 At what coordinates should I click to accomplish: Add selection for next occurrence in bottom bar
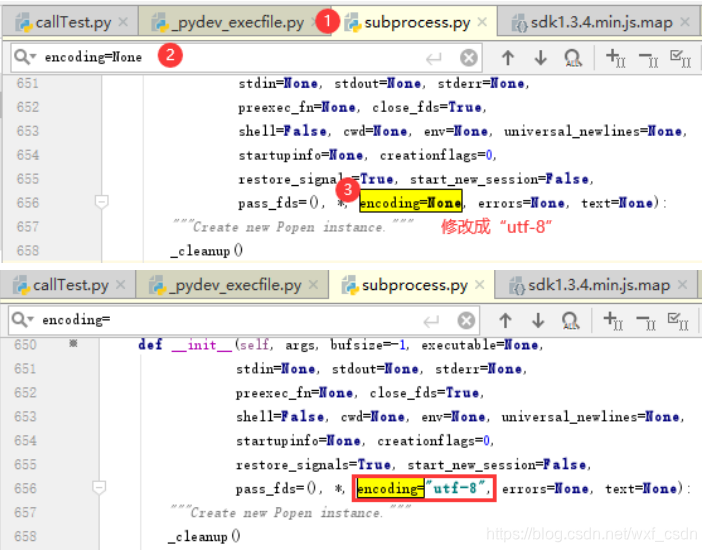pyautogui.click(x=613, y=321)
